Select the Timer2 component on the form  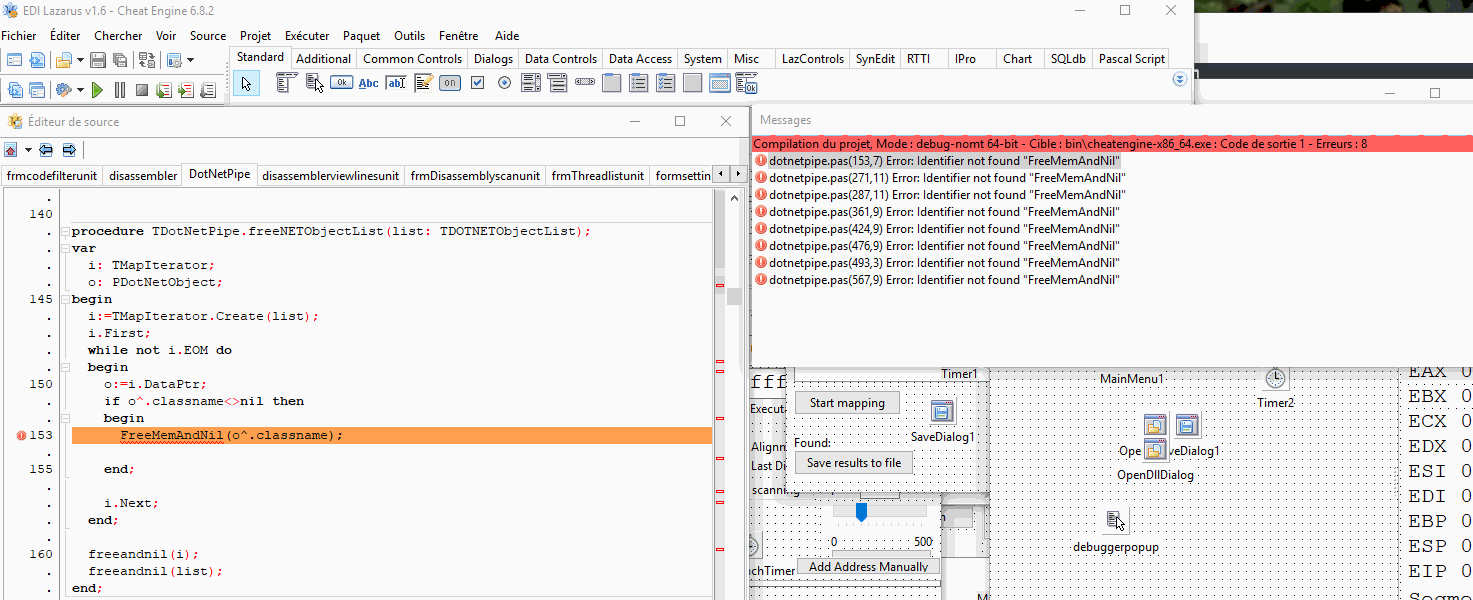(1275, 378)
